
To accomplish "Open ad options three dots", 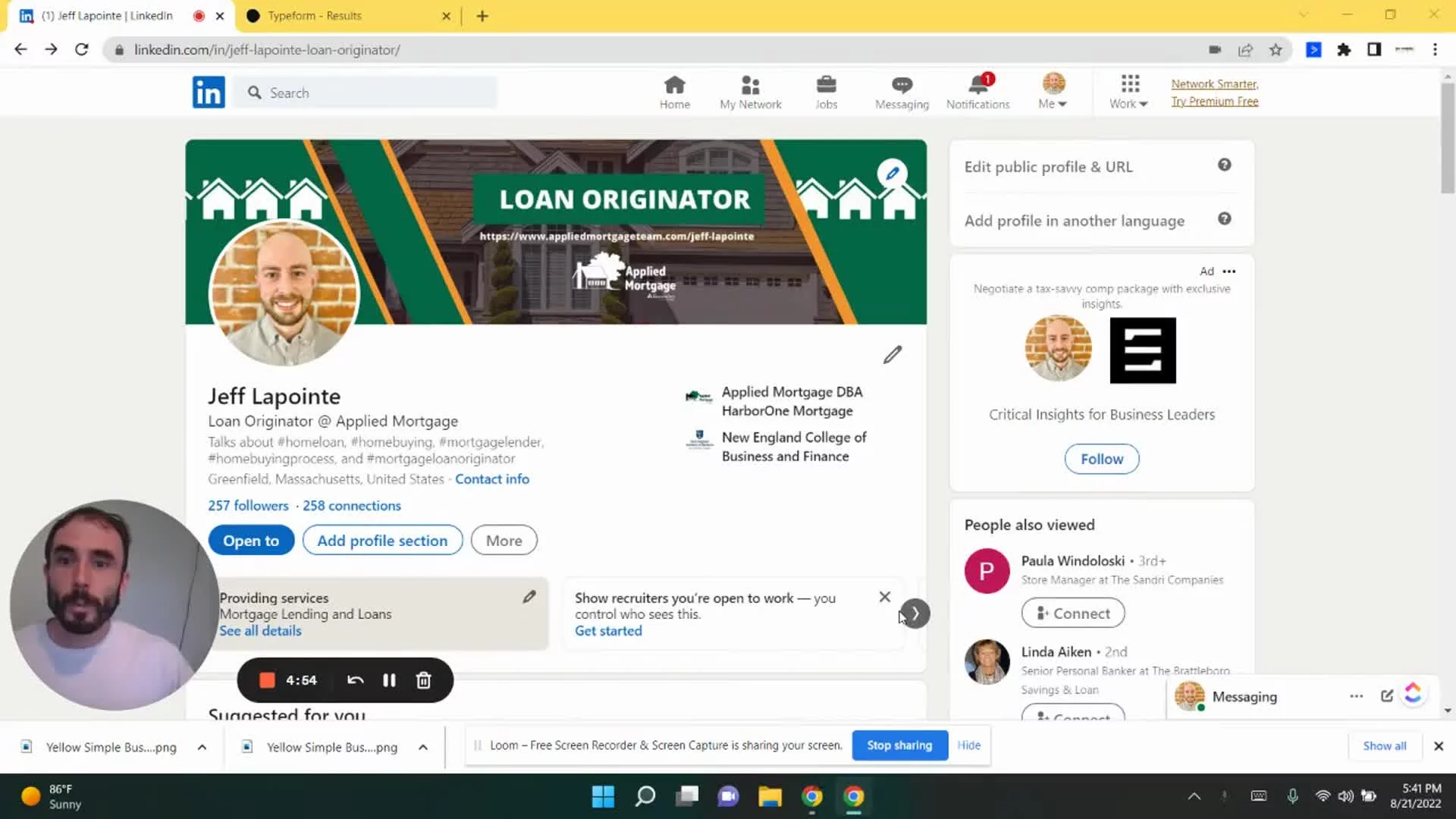I will [x=1229, y=271].
